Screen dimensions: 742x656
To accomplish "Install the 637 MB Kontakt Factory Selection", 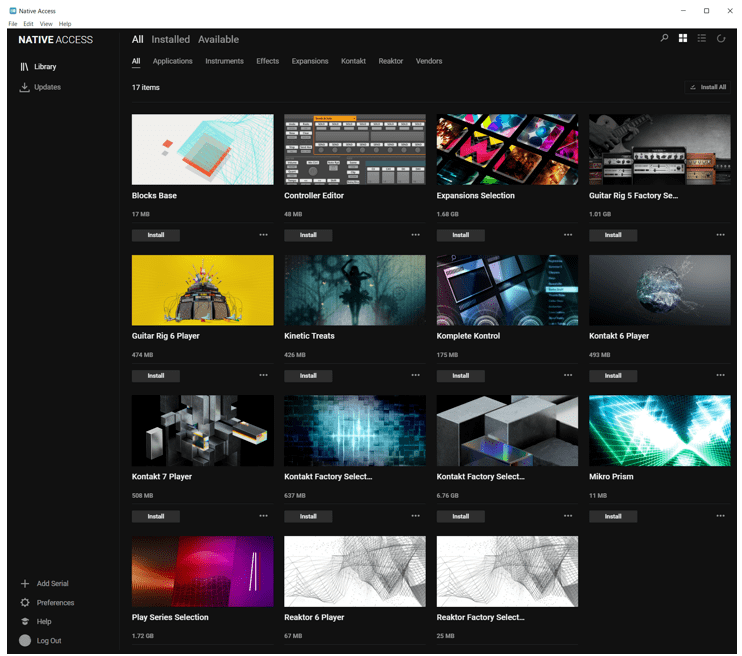I will pos(308,516).
